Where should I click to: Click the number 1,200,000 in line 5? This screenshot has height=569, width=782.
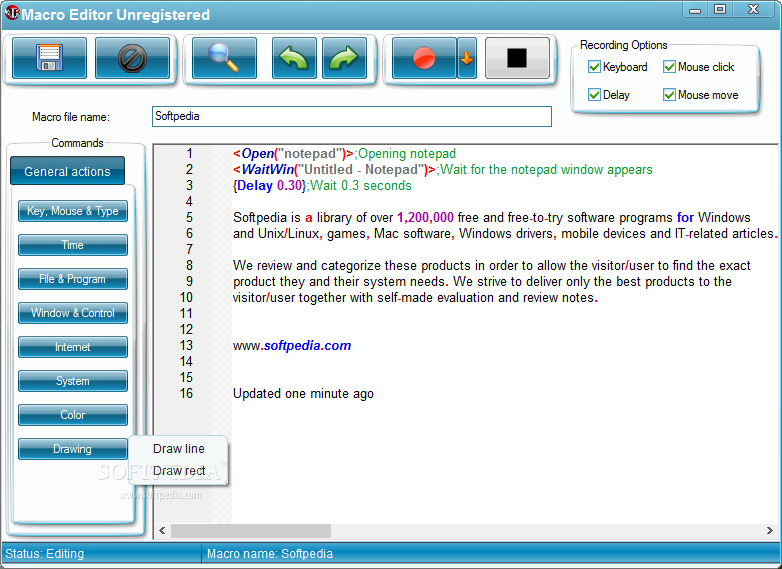[425, 217]
